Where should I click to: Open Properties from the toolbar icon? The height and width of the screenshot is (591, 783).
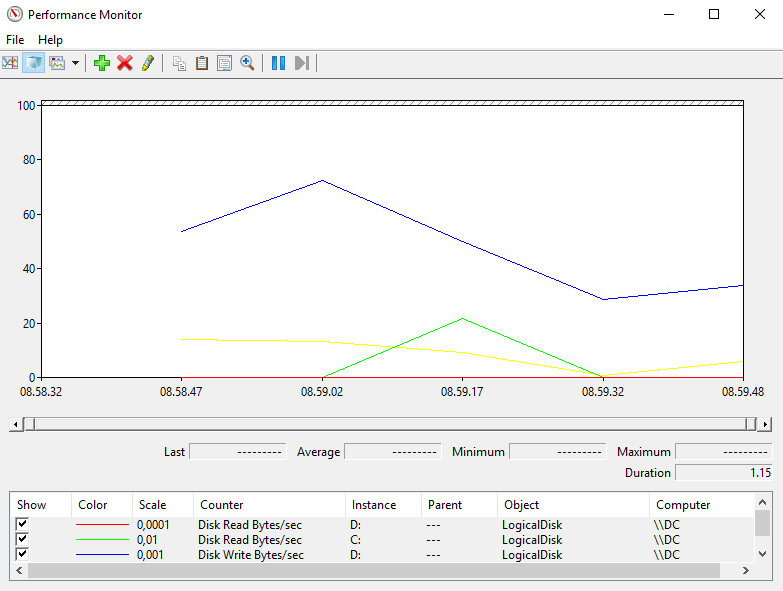224,63
